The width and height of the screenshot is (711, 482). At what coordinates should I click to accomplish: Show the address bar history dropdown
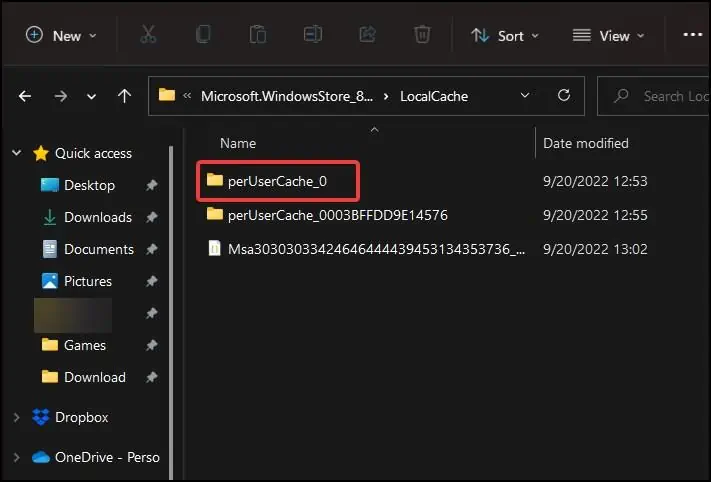[525, 96]
